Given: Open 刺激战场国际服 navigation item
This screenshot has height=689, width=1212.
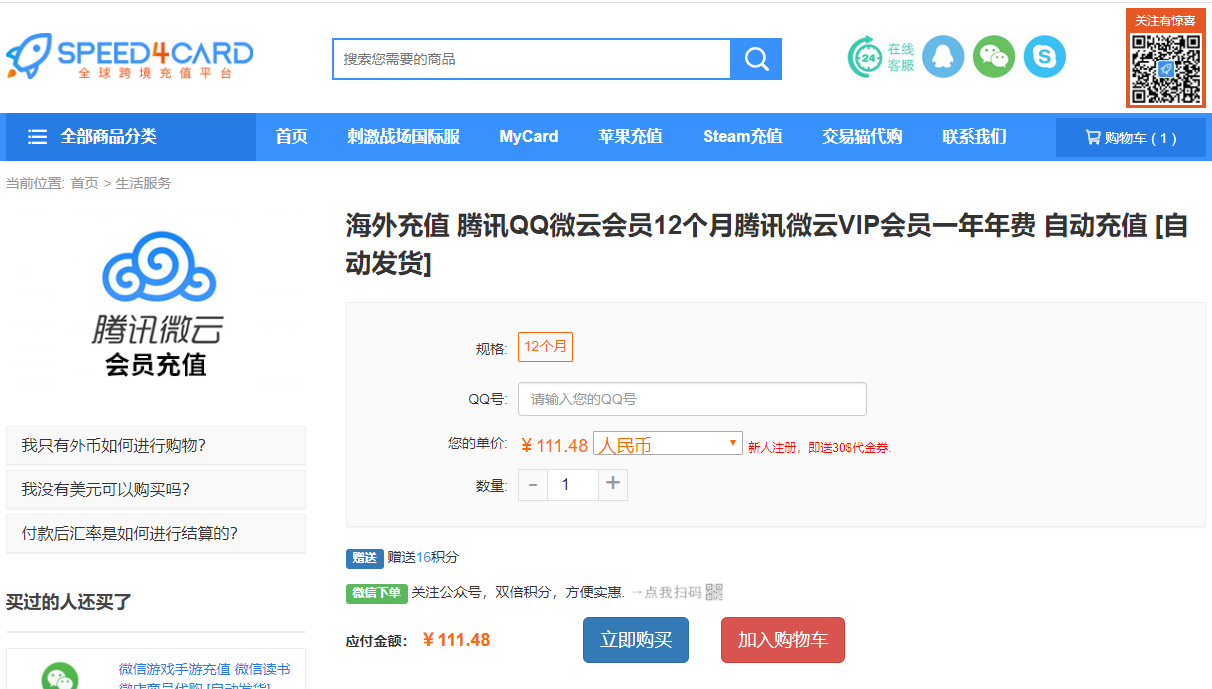Looking at the screenshot, I should (404, 137).
